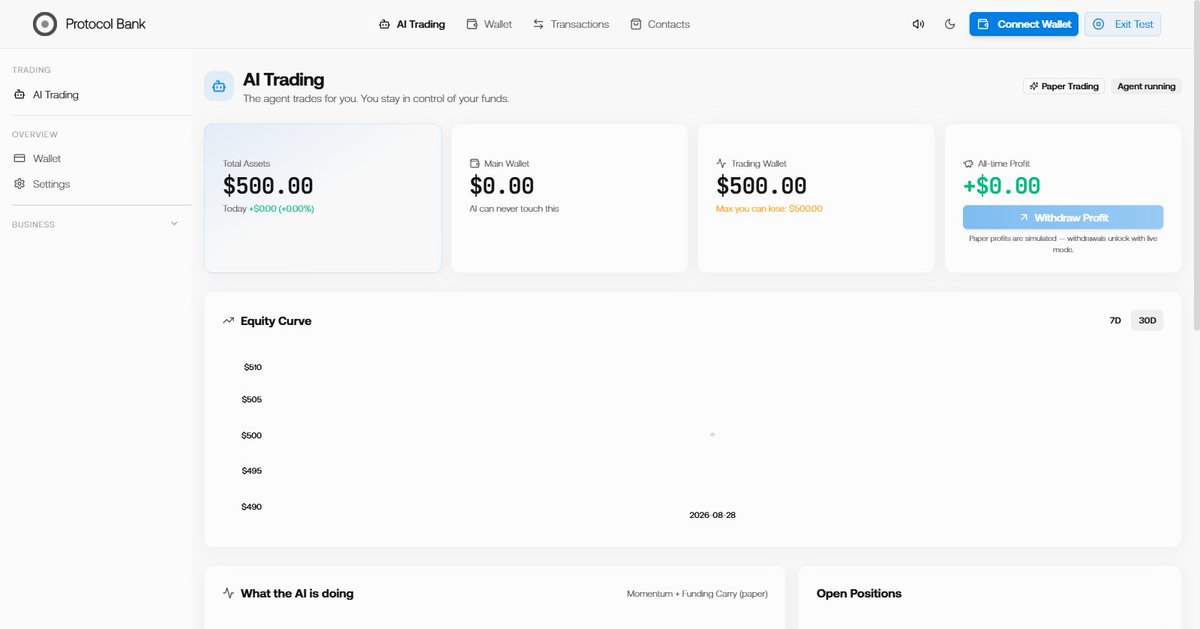
Task: Click the Open Positions heading
Action: tap(859, 593)
